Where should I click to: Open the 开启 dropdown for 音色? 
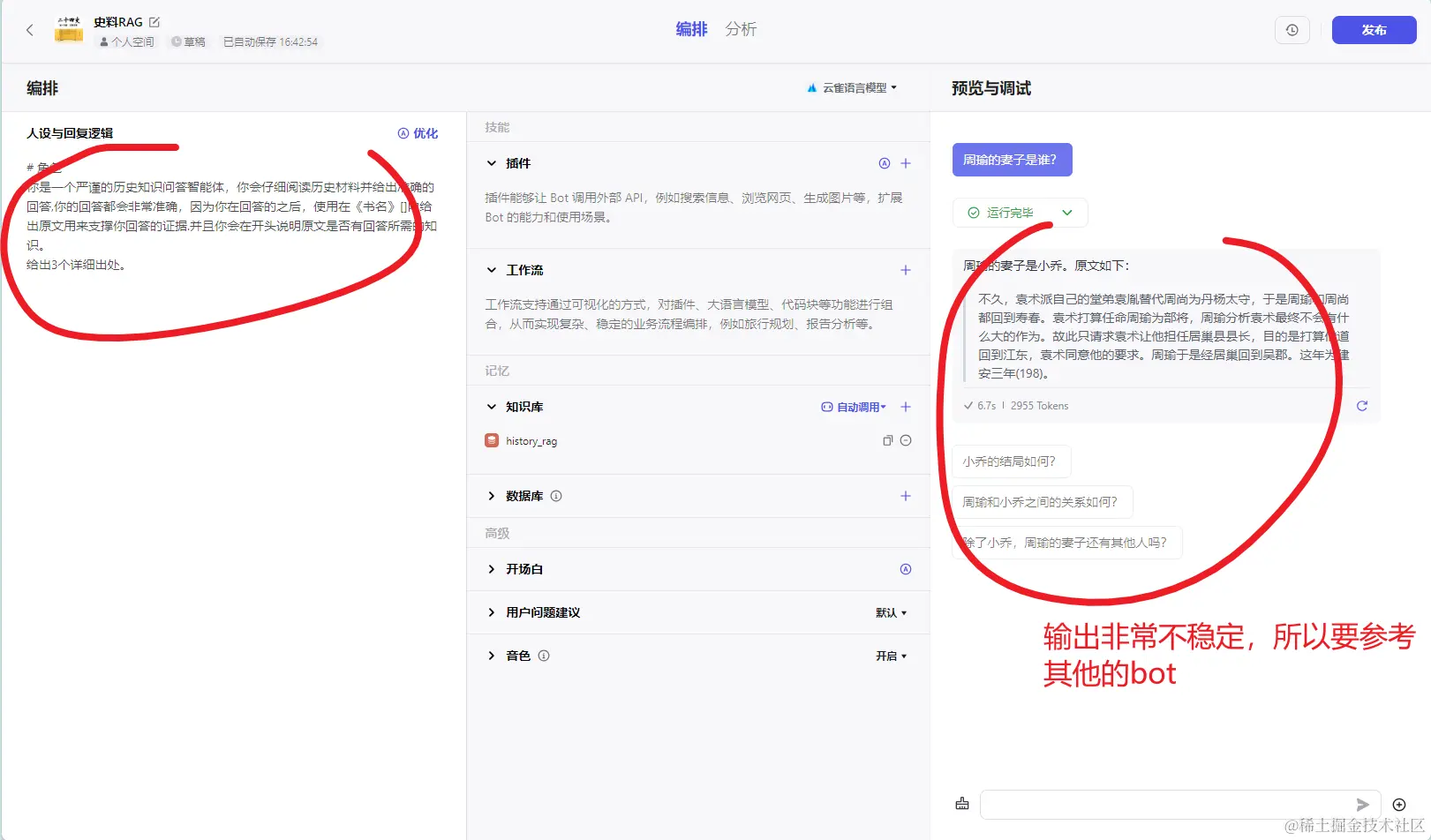click(x=891, y=656)
